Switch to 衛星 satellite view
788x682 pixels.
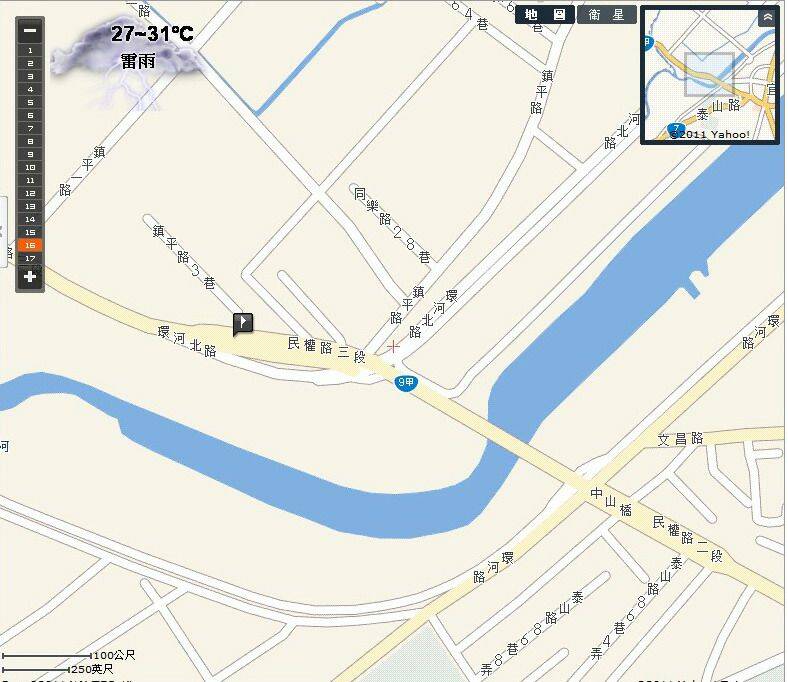[607, 15]
